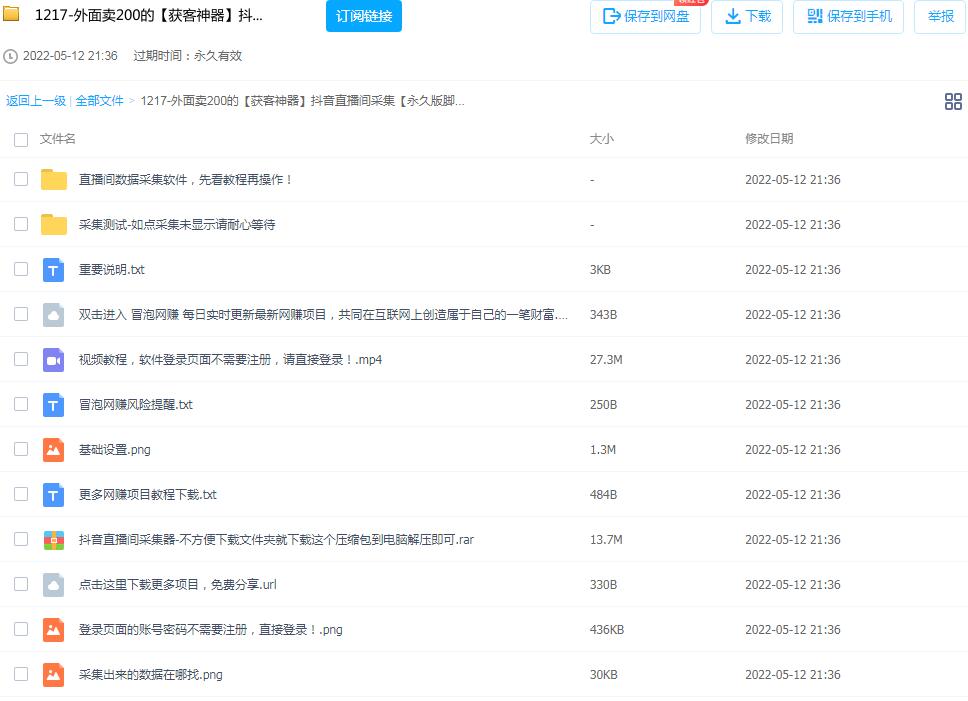The width and height of the screenshot is (968, 701).
Task: Click 全部文件 breadcrumb link
Action: pyautogui.click(x=99, y=101)
